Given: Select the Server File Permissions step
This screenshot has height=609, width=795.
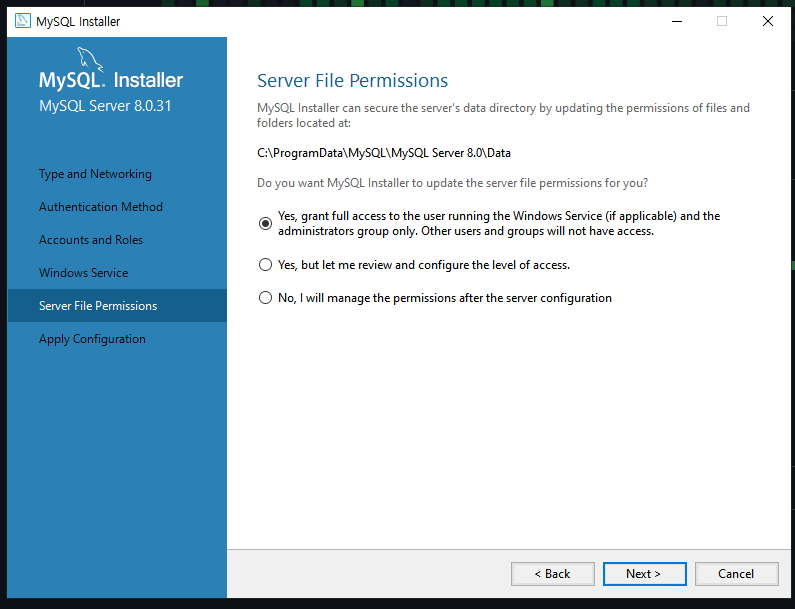Looking at the screenshot, I should [x=117, y=306].
